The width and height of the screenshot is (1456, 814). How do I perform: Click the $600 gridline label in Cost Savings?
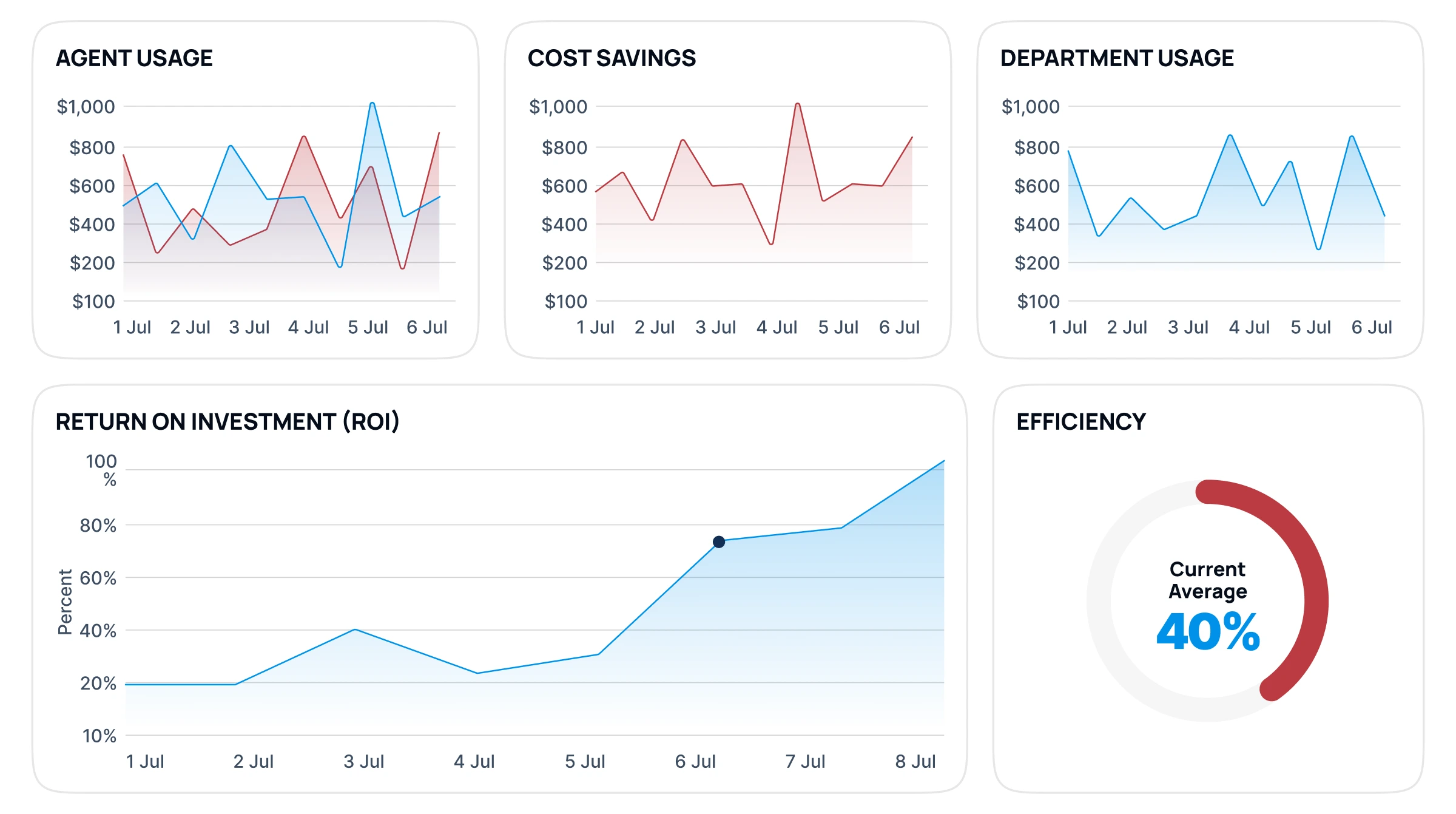coord(564,188)
